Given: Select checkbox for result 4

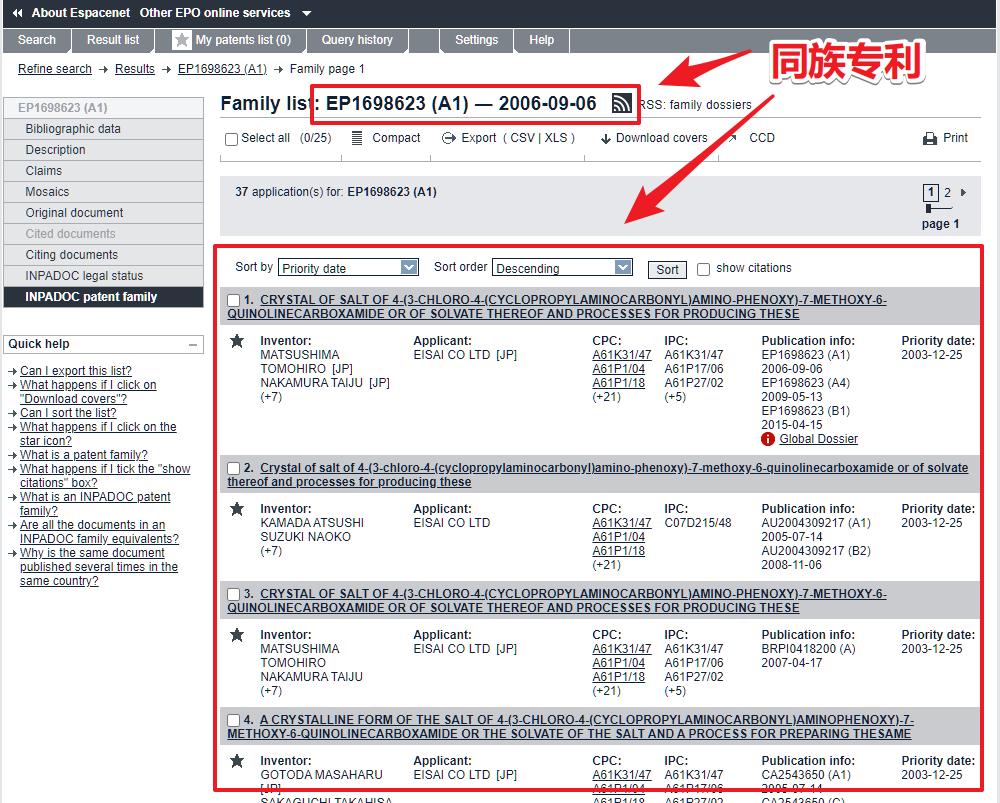Looking at the screenshot, I should 234,720.
